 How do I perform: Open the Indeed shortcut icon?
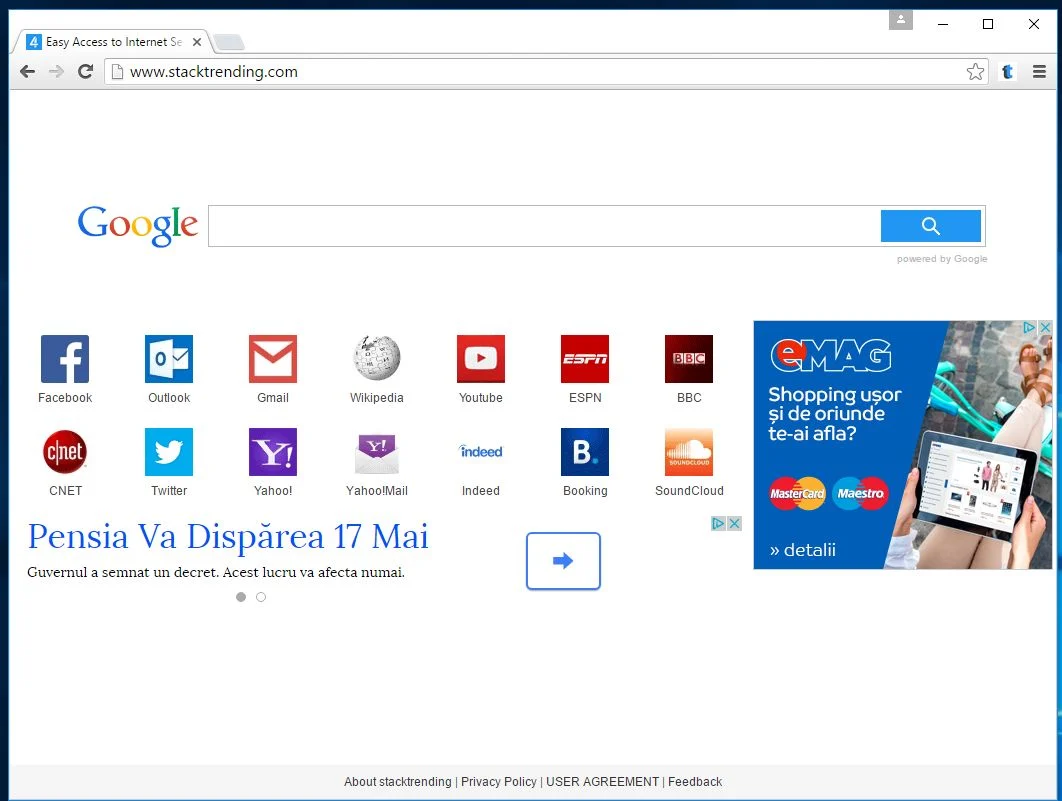coord(481,452)
